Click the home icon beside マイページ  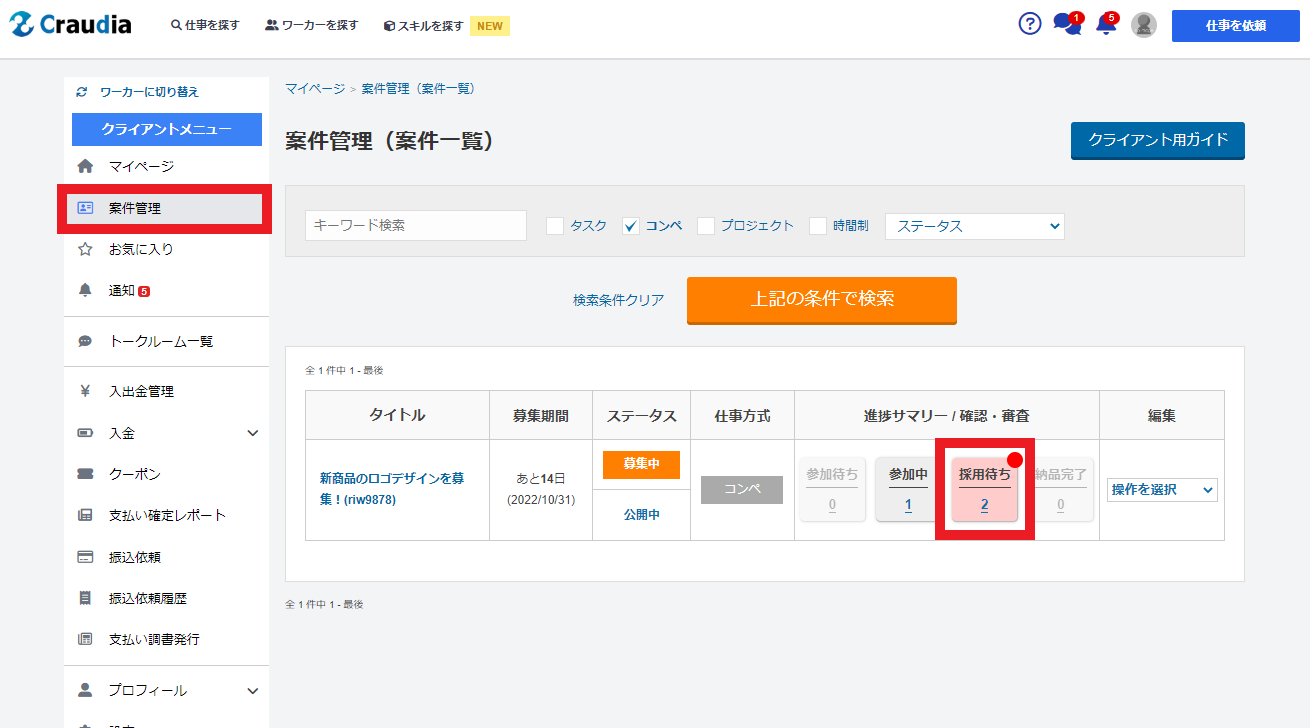[85, 166]
